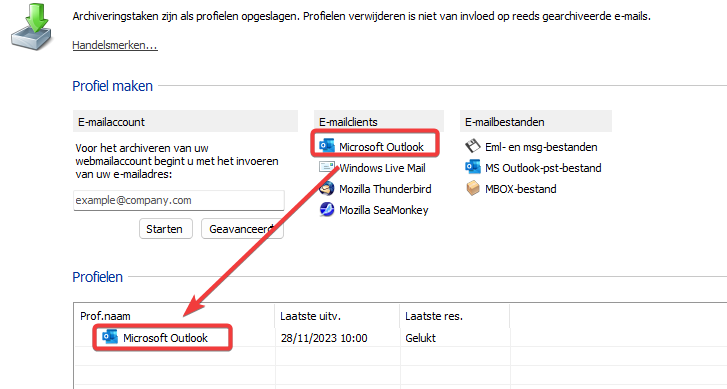Click the Outlook icon in the Profielen list
Screen dimensions: 727x389
click(110, 337)
